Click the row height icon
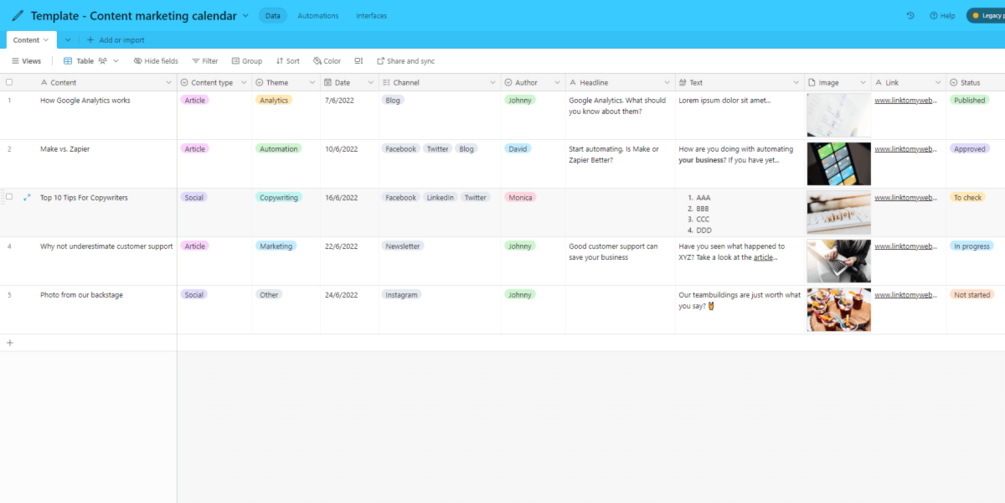The height and width of the screenshot is (503, 1005). [358, 61]
